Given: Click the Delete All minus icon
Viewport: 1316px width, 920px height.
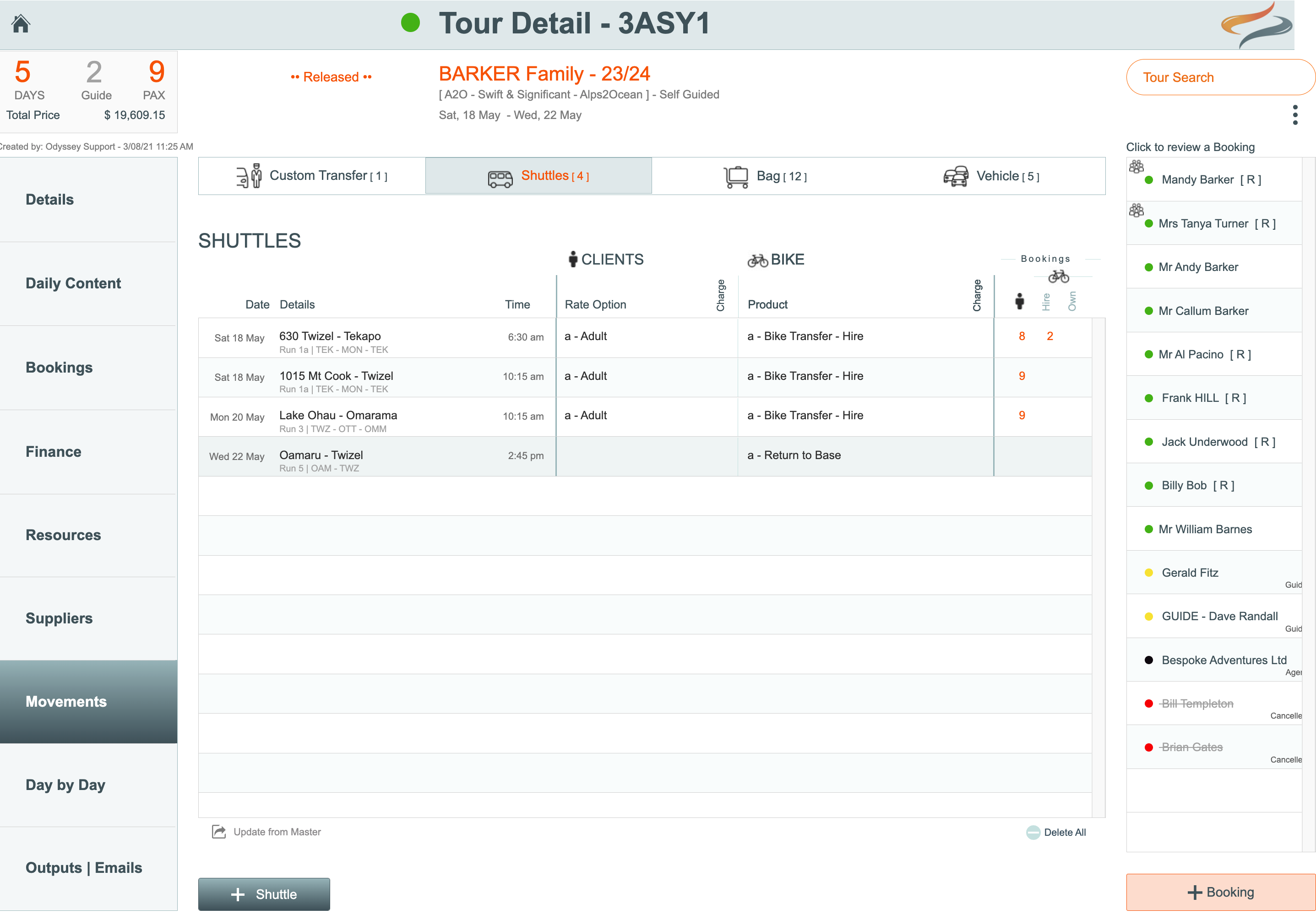Looking at the screenshot, I should coord(1033,833).
